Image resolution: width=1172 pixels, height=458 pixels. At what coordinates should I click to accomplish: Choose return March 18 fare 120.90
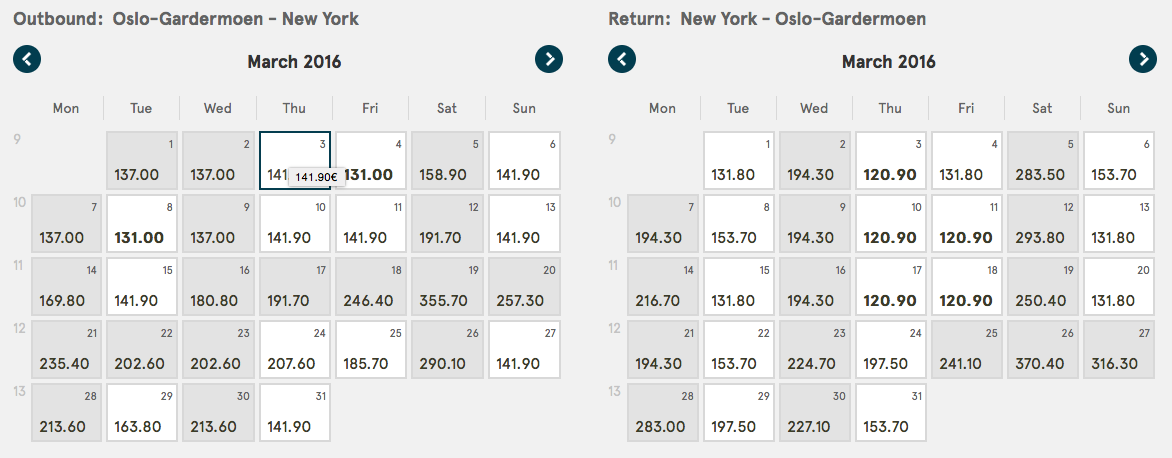click(x=966, y=287)
